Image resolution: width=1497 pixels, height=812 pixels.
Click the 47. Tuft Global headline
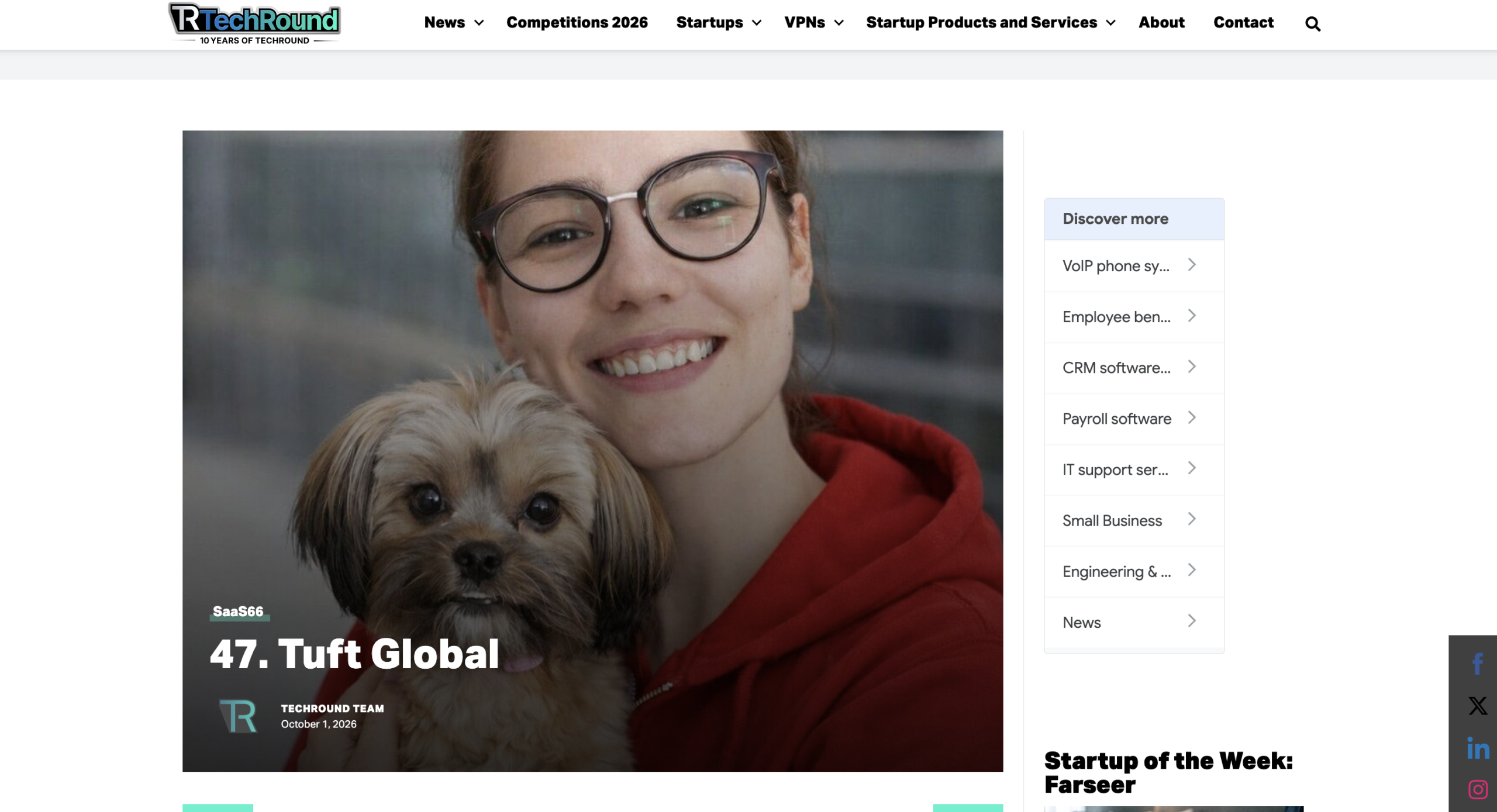[354, 654]
